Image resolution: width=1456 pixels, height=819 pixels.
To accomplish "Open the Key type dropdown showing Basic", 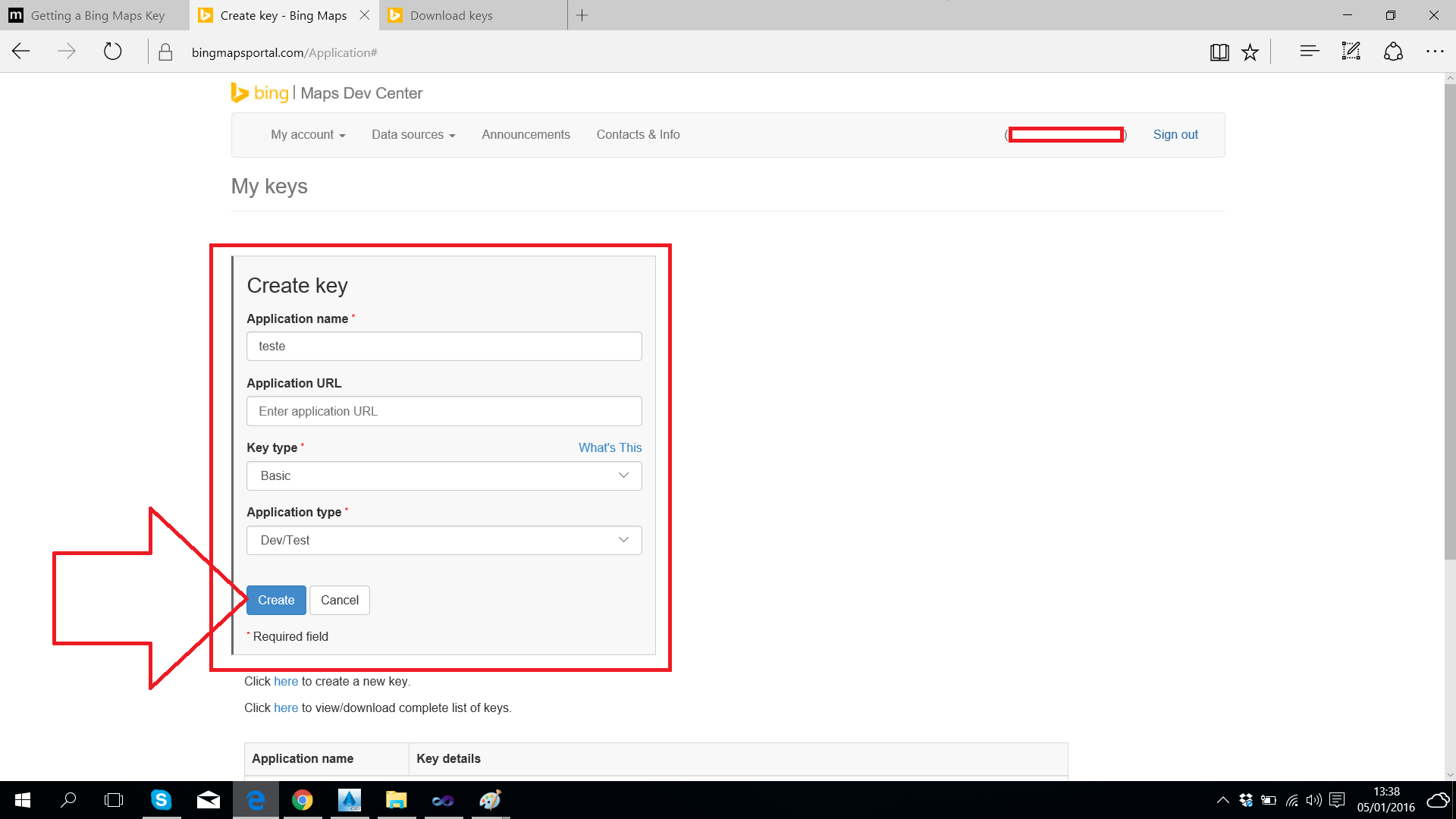I will (444, 475).
